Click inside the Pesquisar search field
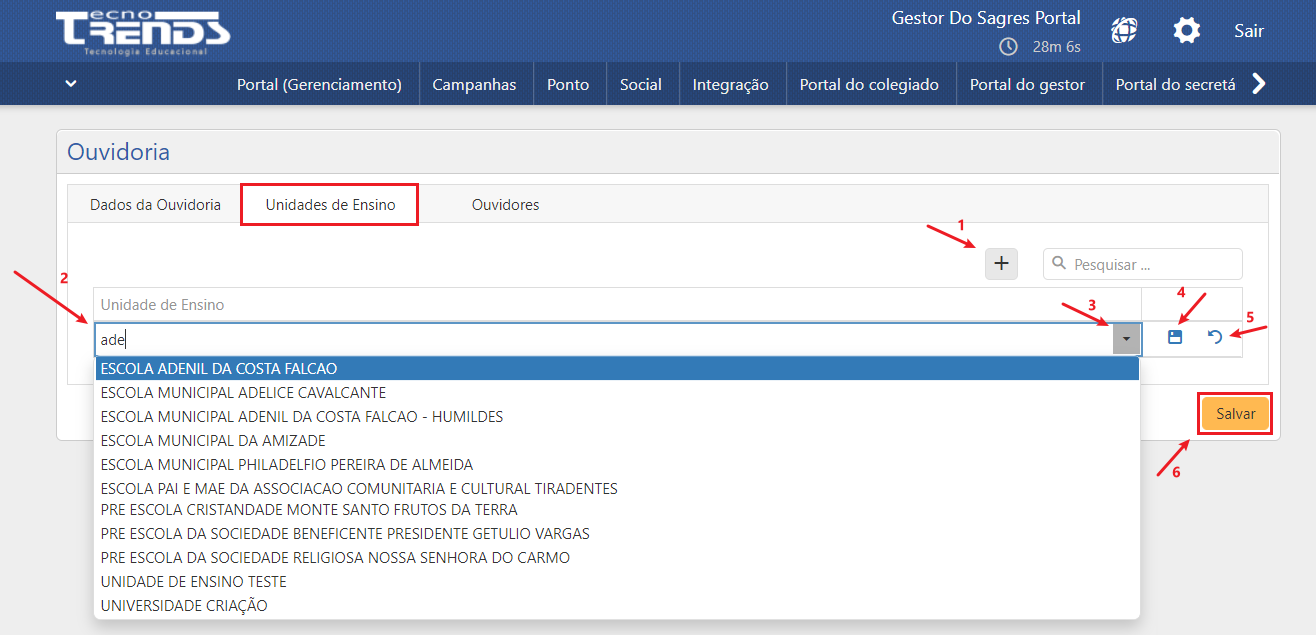 point(1140,263)
